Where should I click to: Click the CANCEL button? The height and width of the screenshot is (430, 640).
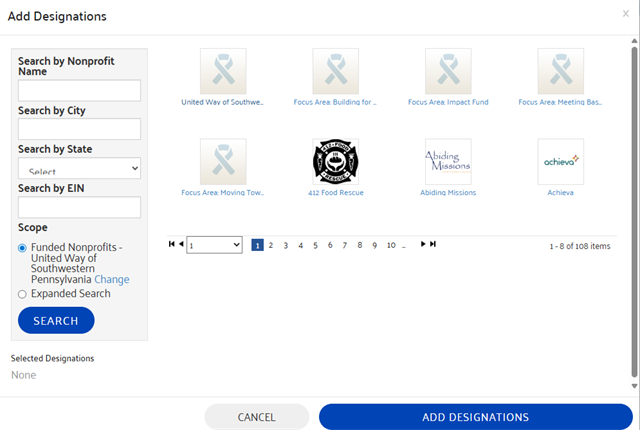[x=257, y=417]
